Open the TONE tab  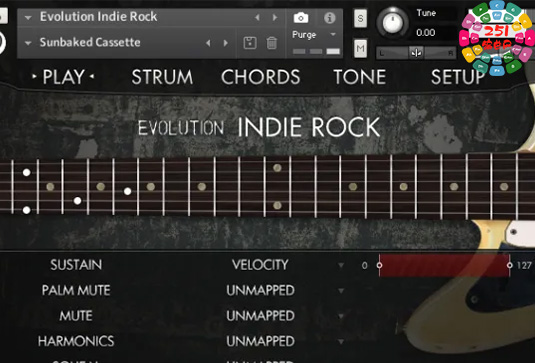point(360,77)
